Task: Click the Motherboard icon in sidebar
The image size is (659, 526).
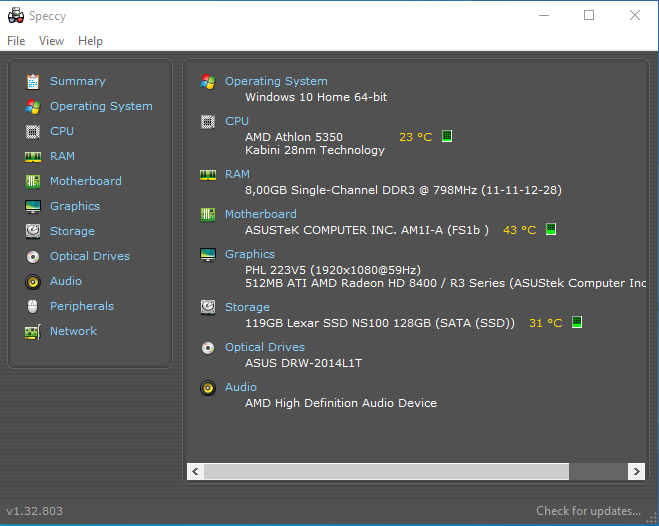Action: click(33, 181)
